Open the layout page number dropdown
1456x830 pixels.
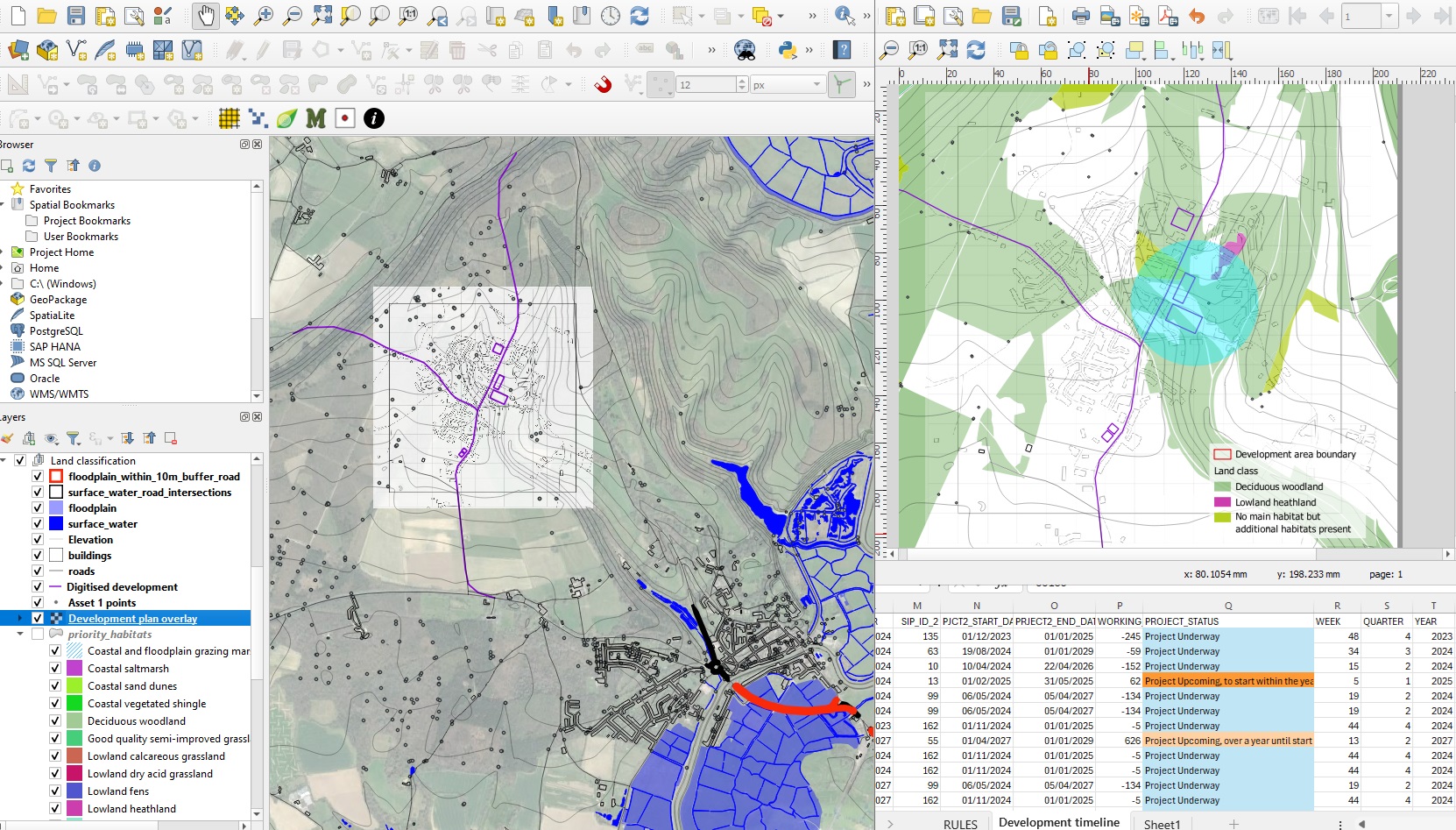(x=1389, y=16)
